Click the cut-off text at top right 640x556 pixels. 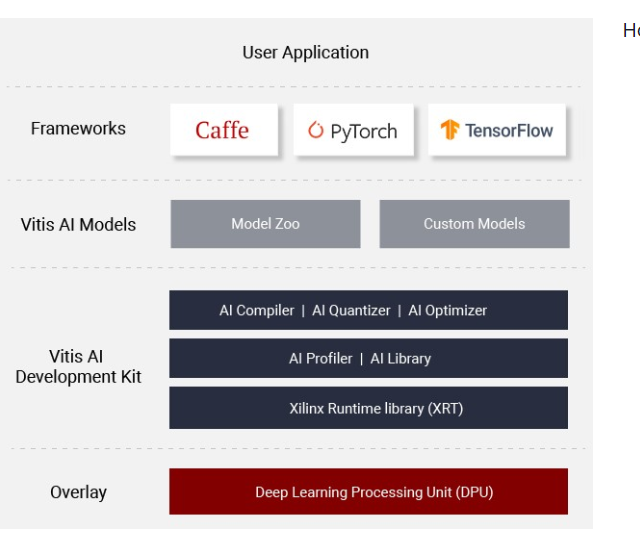[631, 30]
